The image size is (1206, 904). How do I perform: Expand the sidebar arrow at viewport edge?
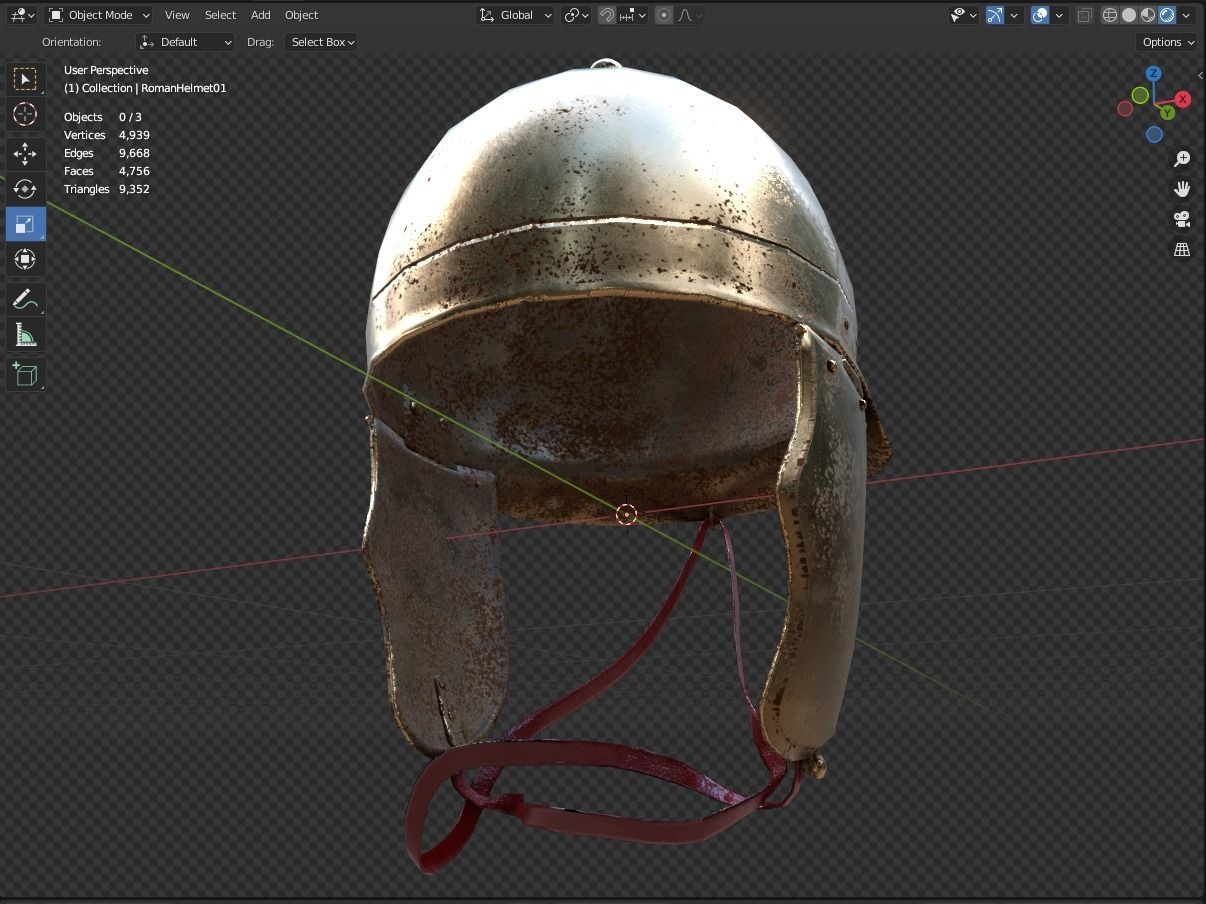point(1200,75)
